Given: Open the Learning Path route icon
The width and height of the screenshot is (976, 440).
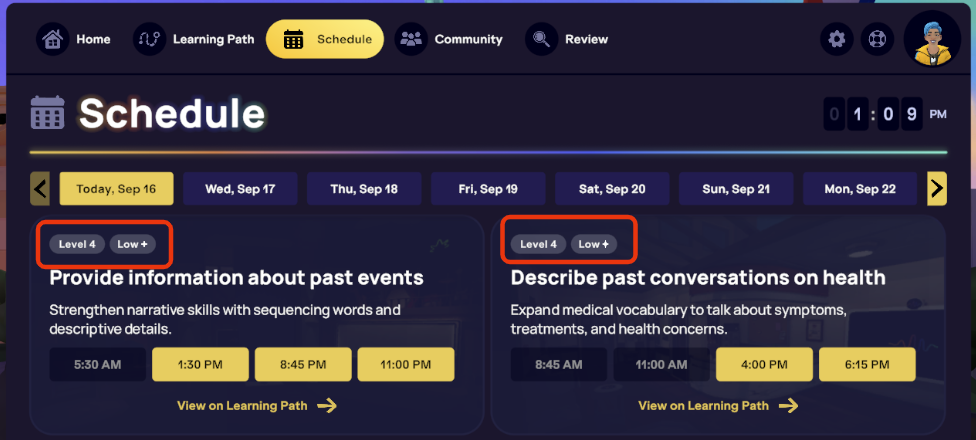Looking at the screenshot, I should pos(149,40).
